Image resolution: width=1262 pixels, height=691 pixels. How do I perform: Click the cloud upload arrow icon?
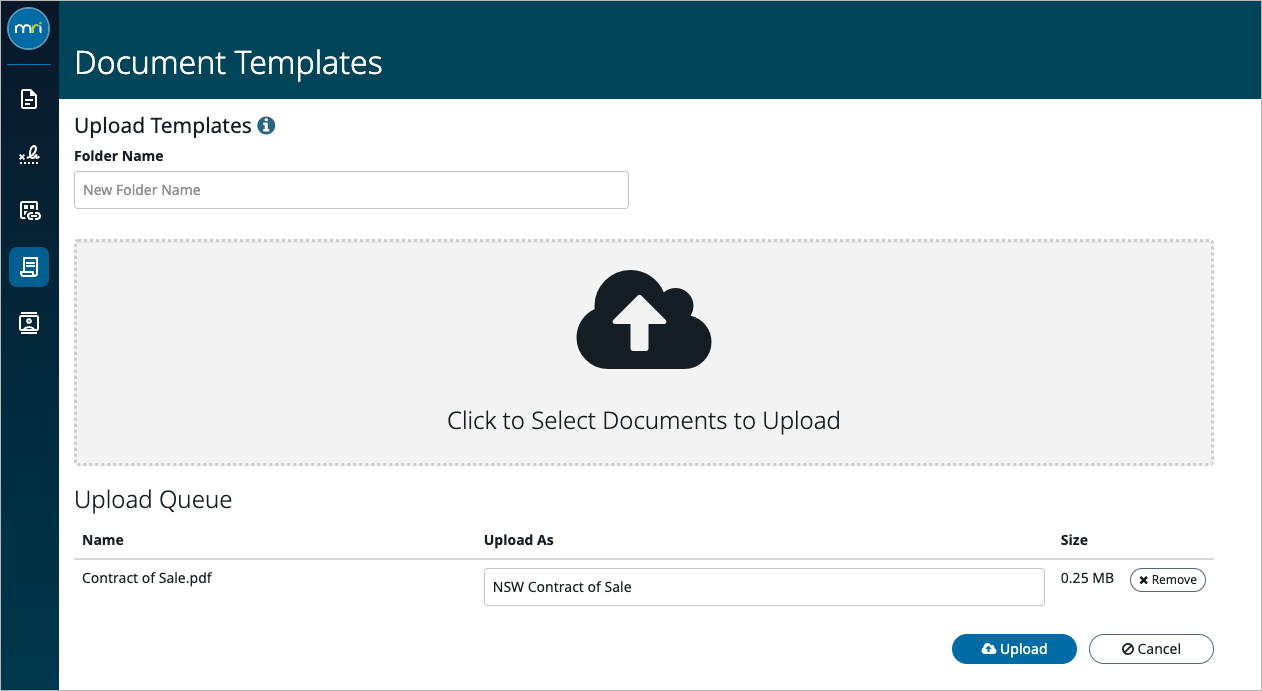(x=644, y=319)
